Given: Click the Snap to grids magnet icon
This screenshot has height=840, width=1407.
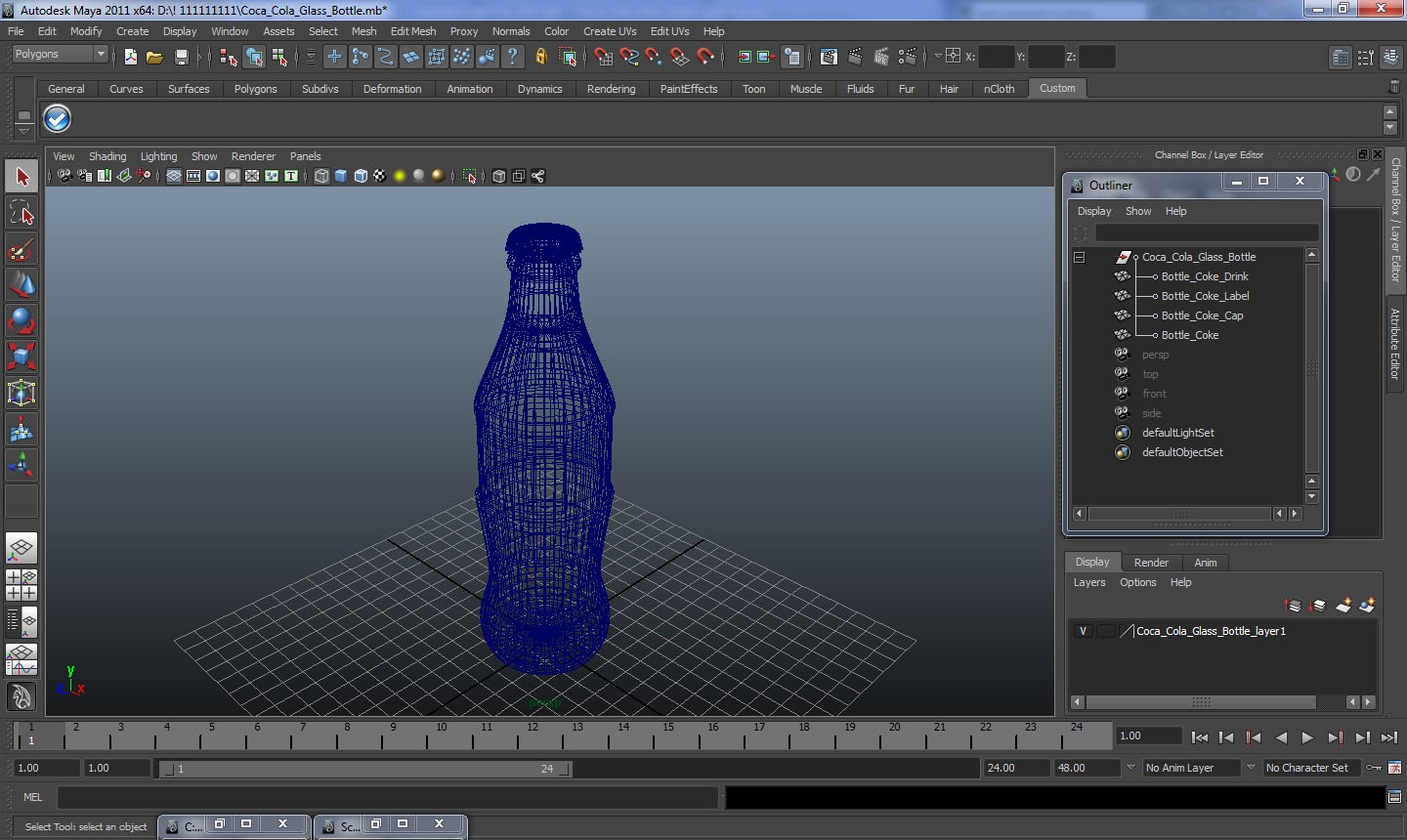Looking at the screenshot, I should coord(603,57).
